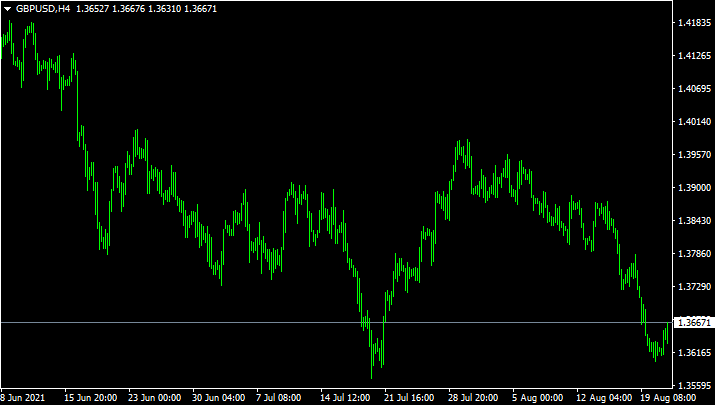Click the 28 Jul 20:00 time label
This screenshot has height=405, width=715.
click(x=474, y=398)
